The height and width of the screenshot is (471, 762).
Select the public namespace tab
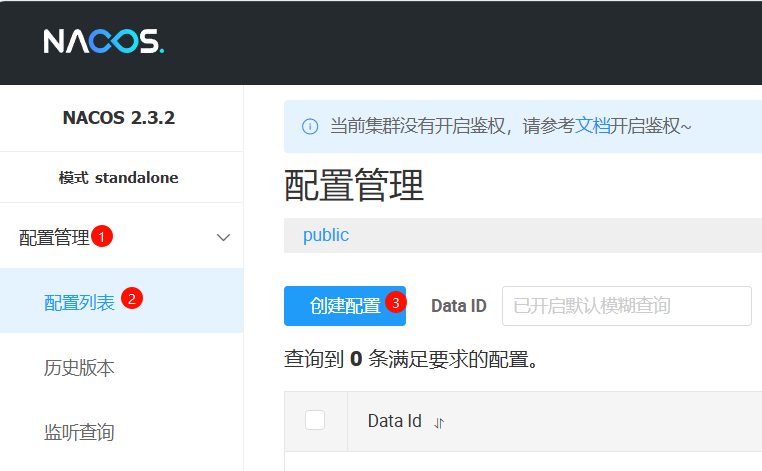click(326, 235)
